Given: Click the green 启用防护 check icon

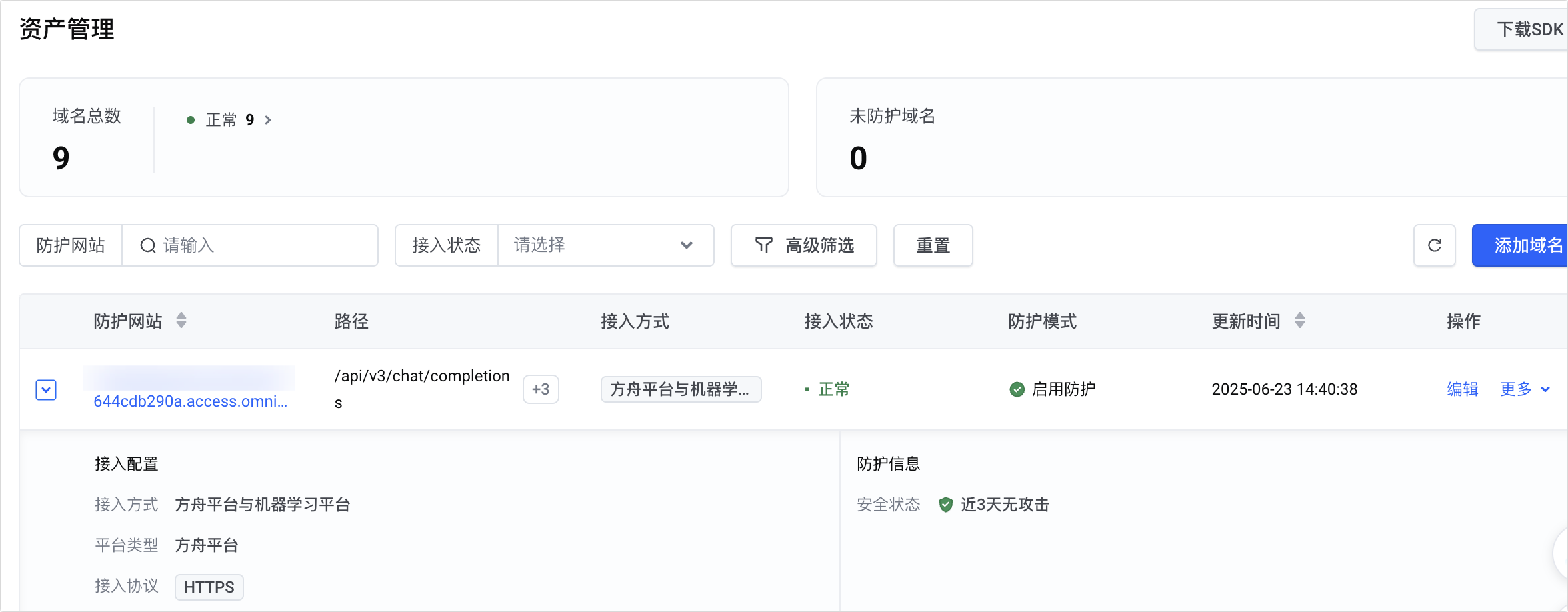Looking at the screenshot, I should tap(1017, 389).
